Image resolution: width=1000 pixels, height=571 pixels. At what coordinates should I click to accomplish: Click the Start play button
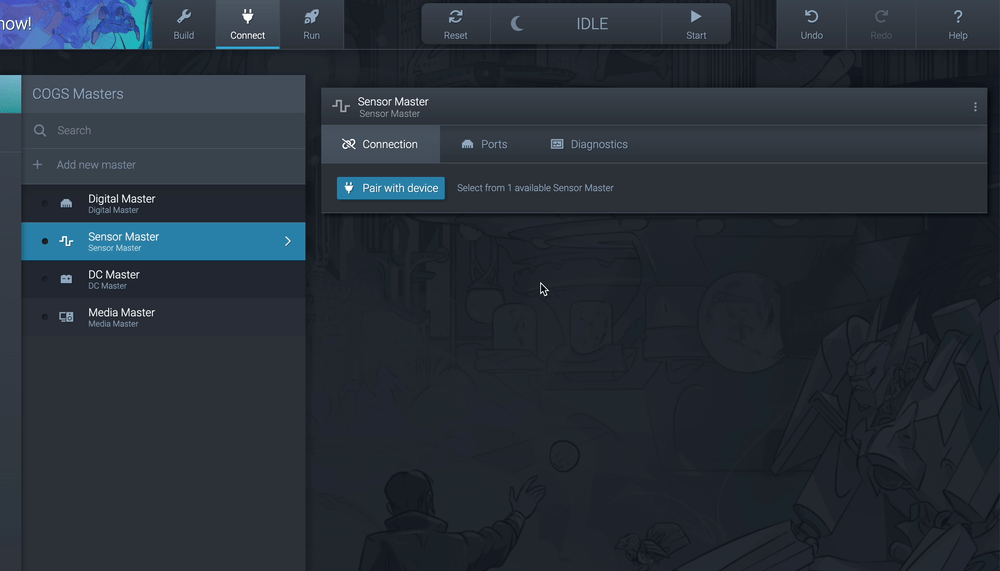696,24
